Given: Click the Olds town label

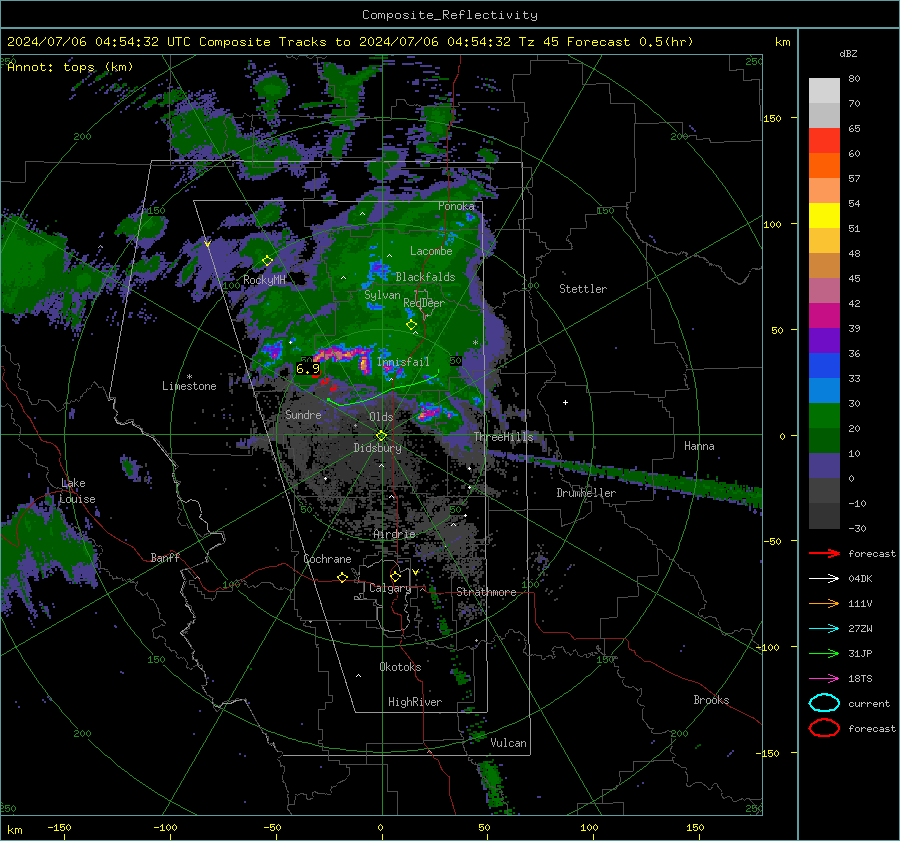Looking at the screenshot, I should tap(381, 417).
